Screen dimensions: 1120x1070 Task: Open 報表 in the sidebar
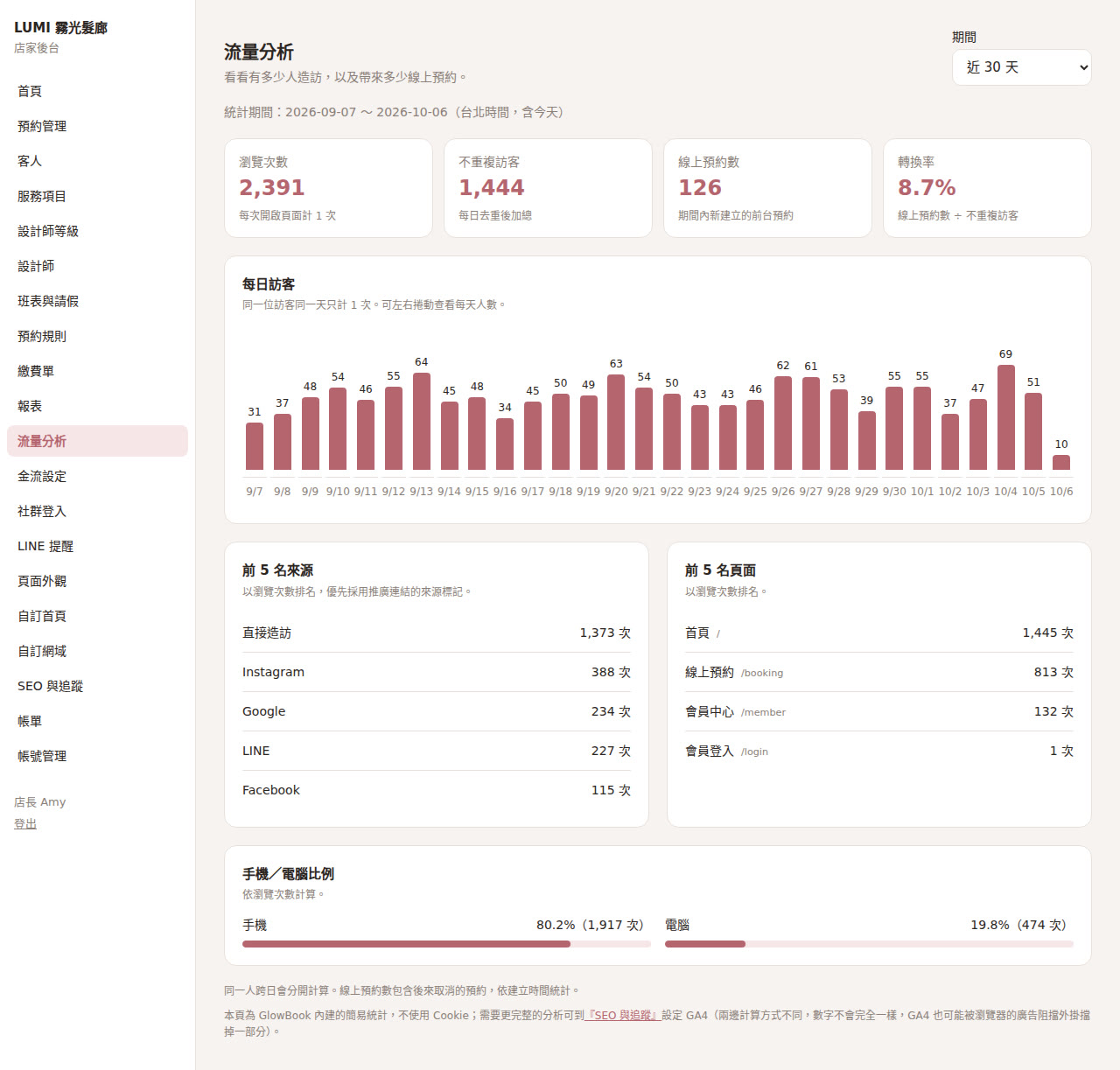[97, 406]
